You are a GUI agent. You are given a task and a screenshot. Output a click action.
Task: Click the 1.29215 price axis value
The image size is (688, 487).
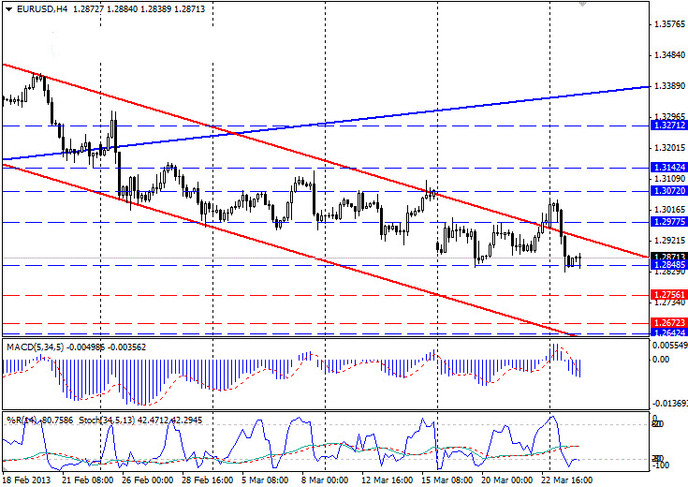pos(669,241)
